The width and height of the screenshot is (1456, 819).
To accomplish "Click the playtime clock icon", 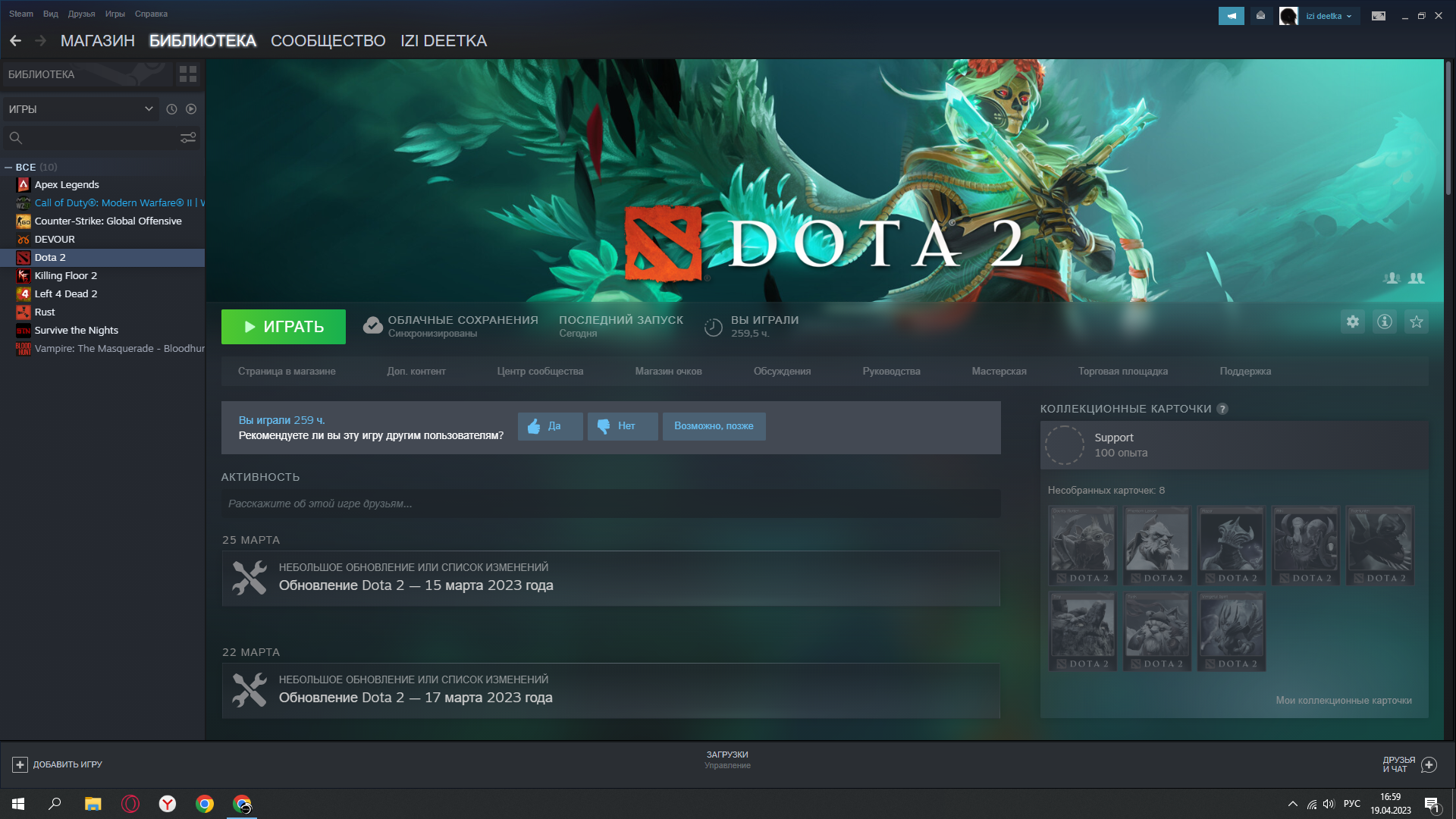I will [x=714, y=325].
